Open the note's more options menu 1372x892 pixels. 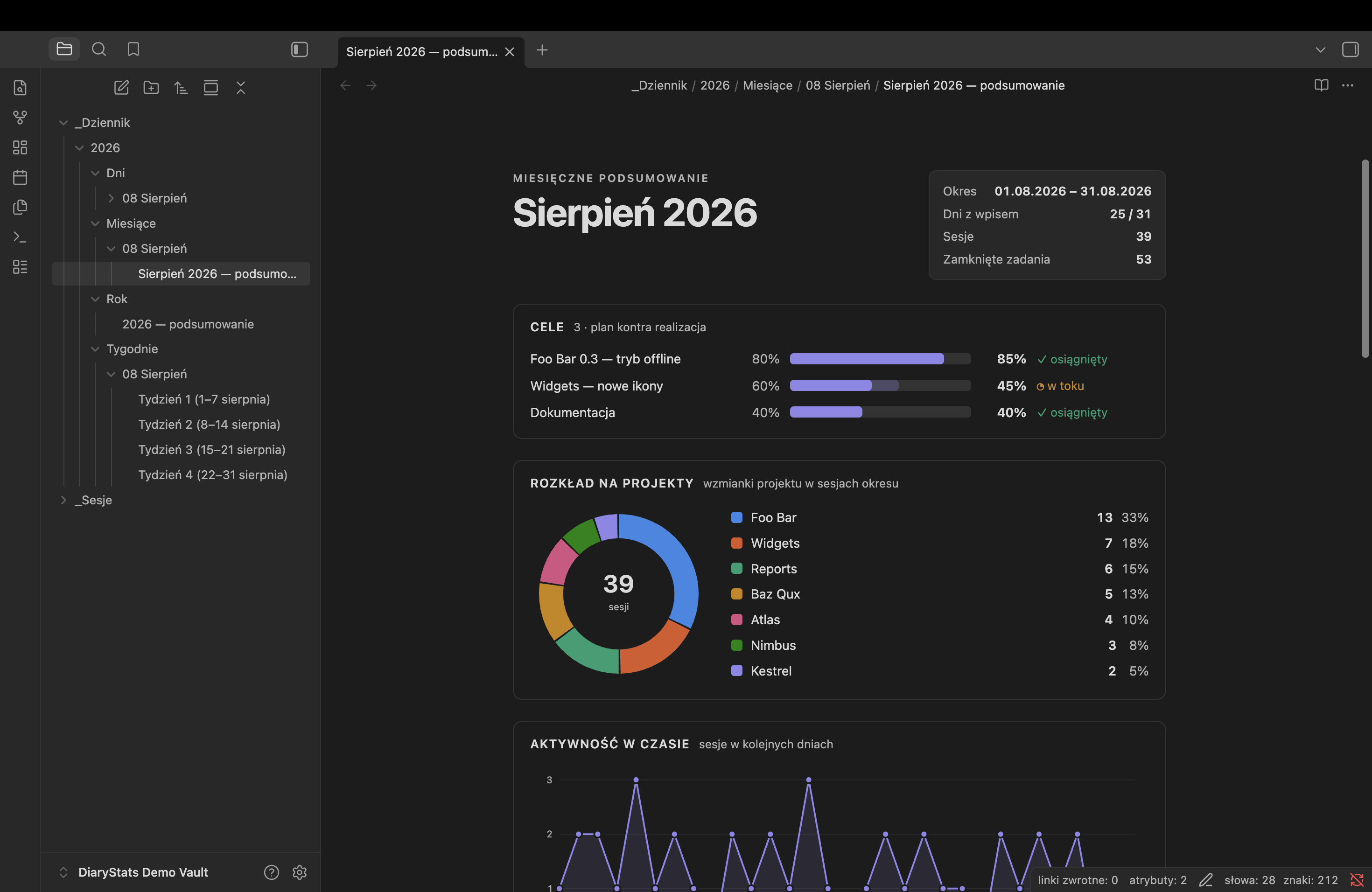1347,85
